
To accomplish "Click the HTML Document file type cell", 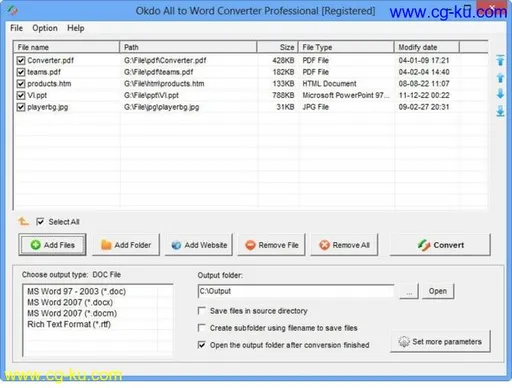I will (329, 84).
